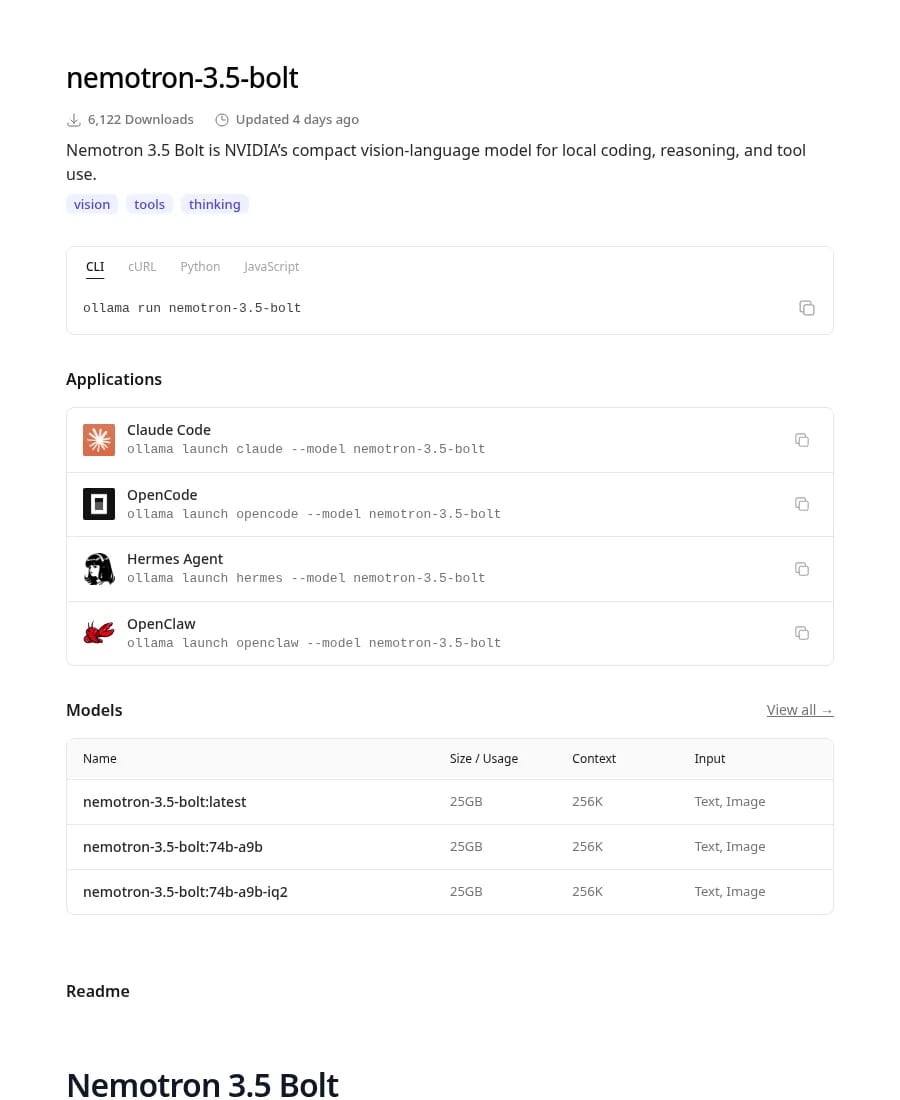Click the Input column header
The width and height of the screenshot is (900, 1100).
tap(709, 758)
